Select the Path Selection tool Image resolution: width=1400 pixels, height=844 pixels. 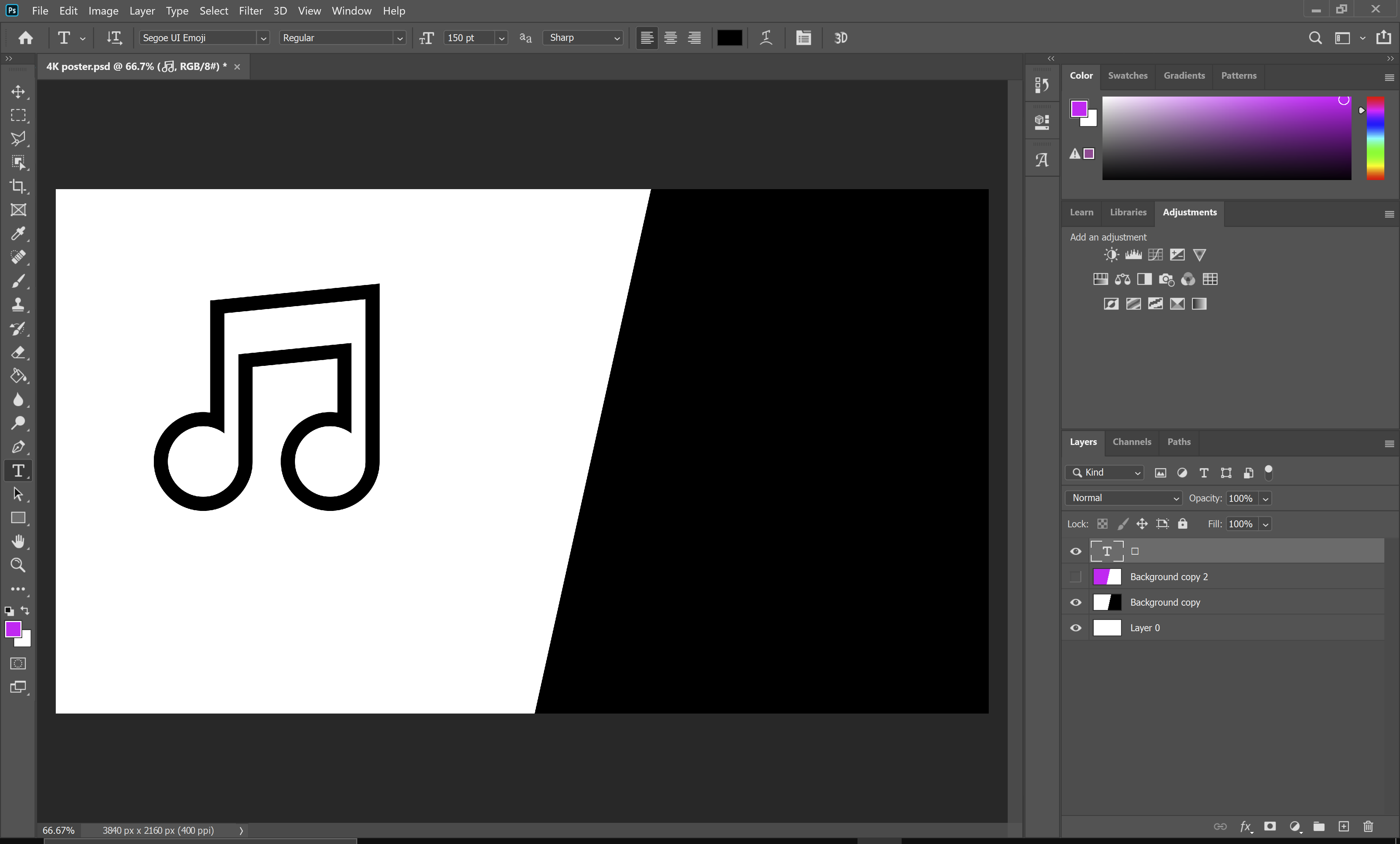tap(18, 494)
